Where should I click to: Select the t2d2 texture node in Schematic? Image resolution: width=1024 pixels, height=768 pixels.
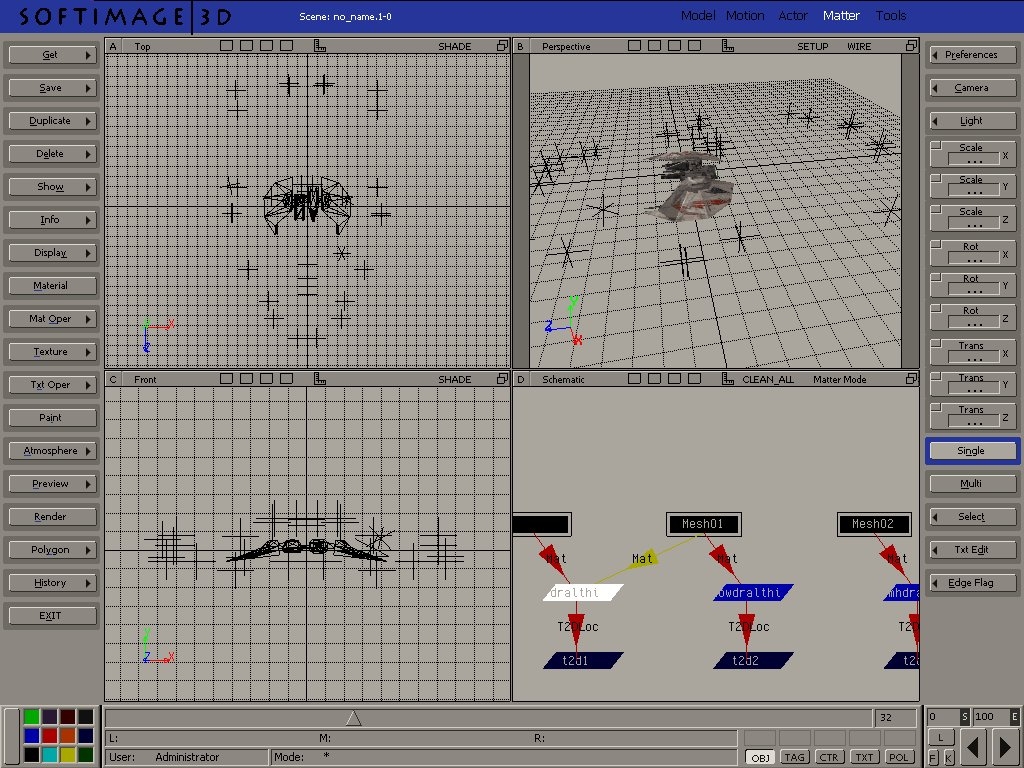pos(753,660)
